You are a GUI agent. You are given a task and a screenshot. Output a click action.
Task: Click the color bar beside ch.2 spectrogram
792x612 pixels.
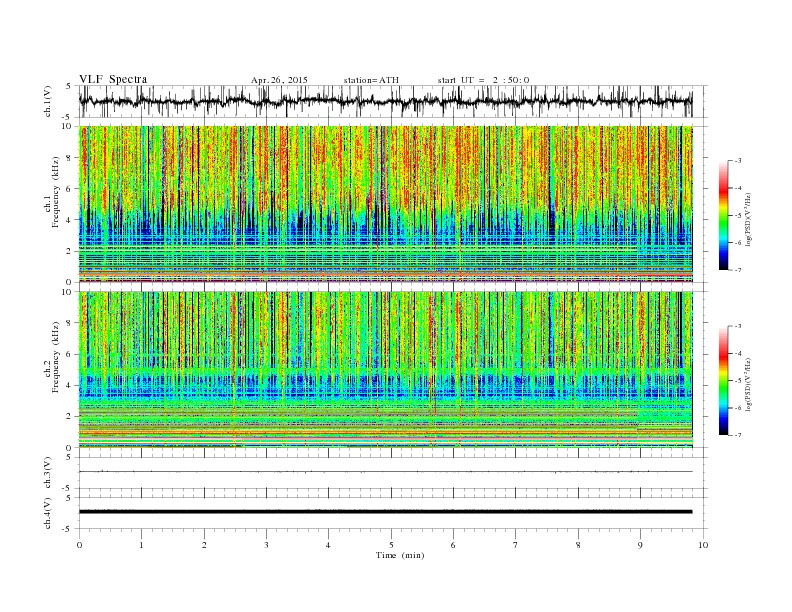coord(723,380)
